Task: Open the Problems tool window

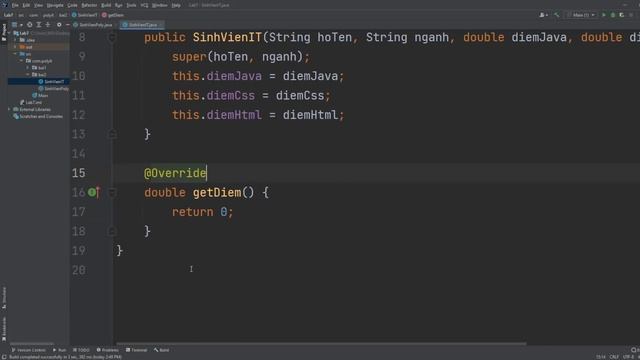Action: coord(107,350)
